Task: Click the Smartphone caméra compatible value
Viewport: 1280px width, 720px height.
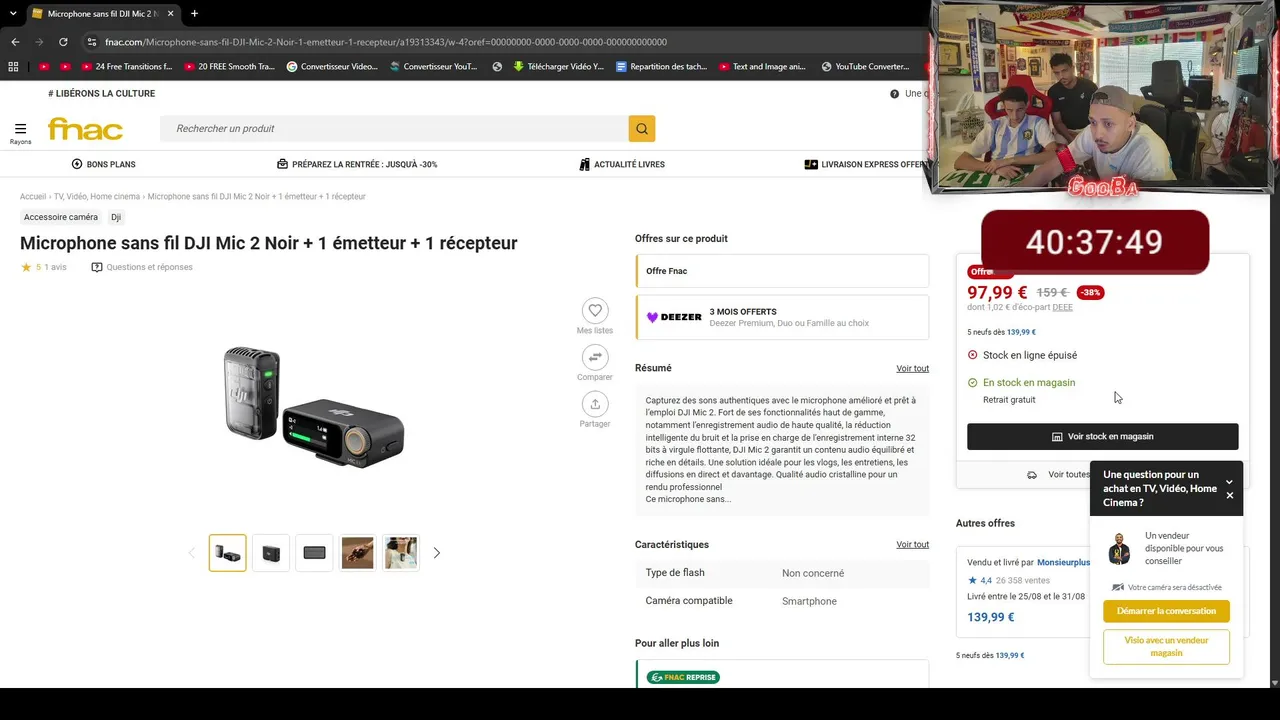Action: pos(809,601)
